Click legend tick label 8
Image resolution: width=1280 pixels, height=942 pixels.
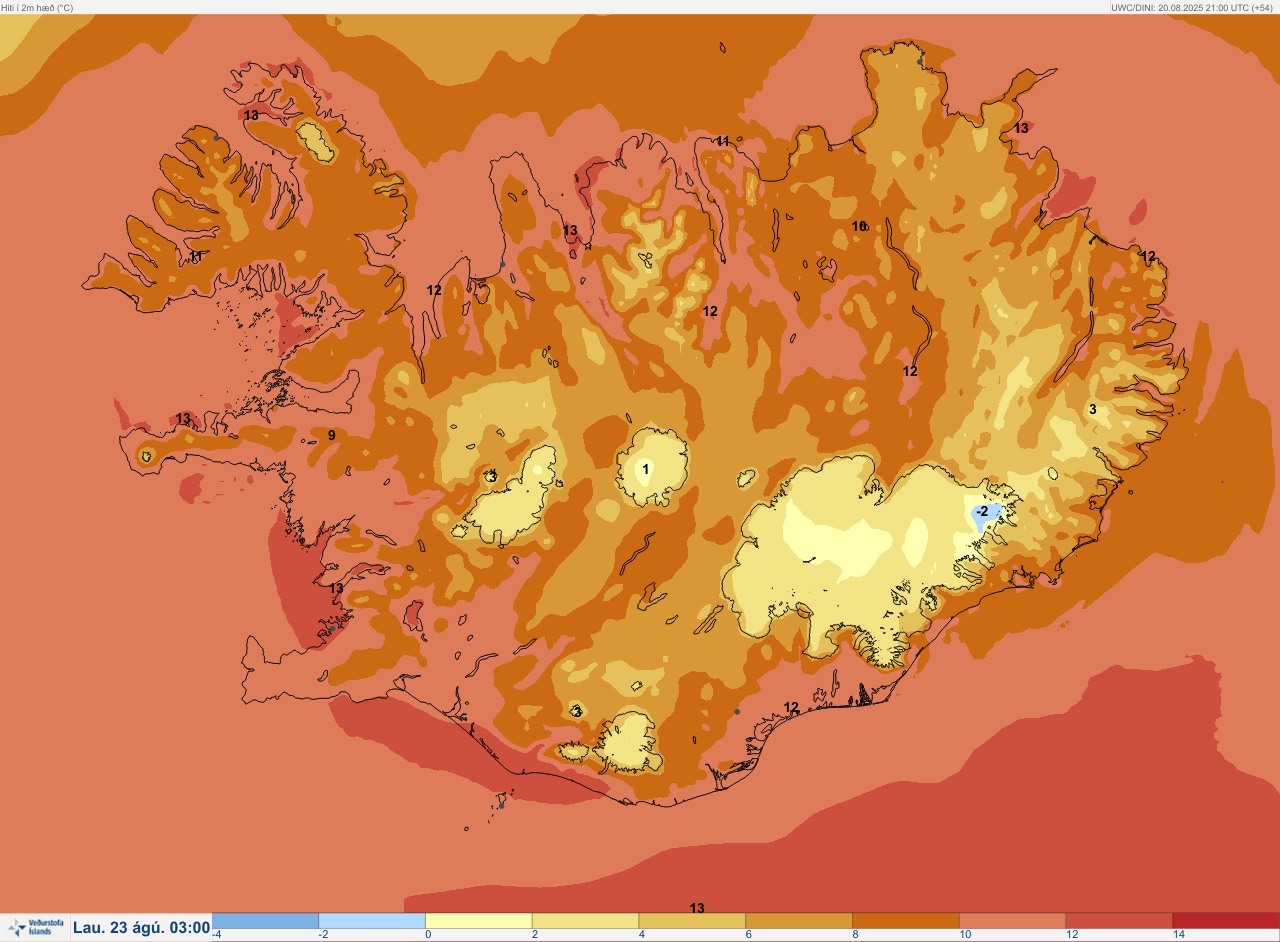pyautogui.click(x=855, y=935)
